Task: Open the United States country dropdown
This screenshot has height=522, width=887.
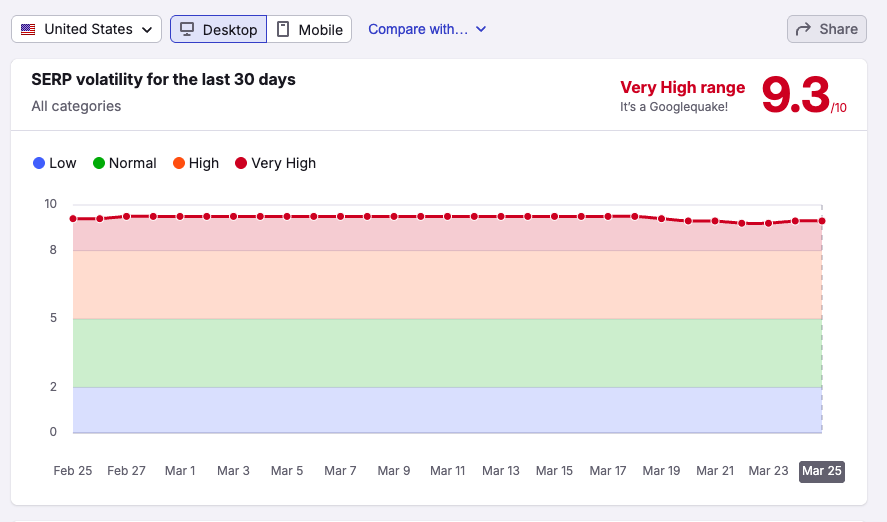Action: (x=87, y=29)
